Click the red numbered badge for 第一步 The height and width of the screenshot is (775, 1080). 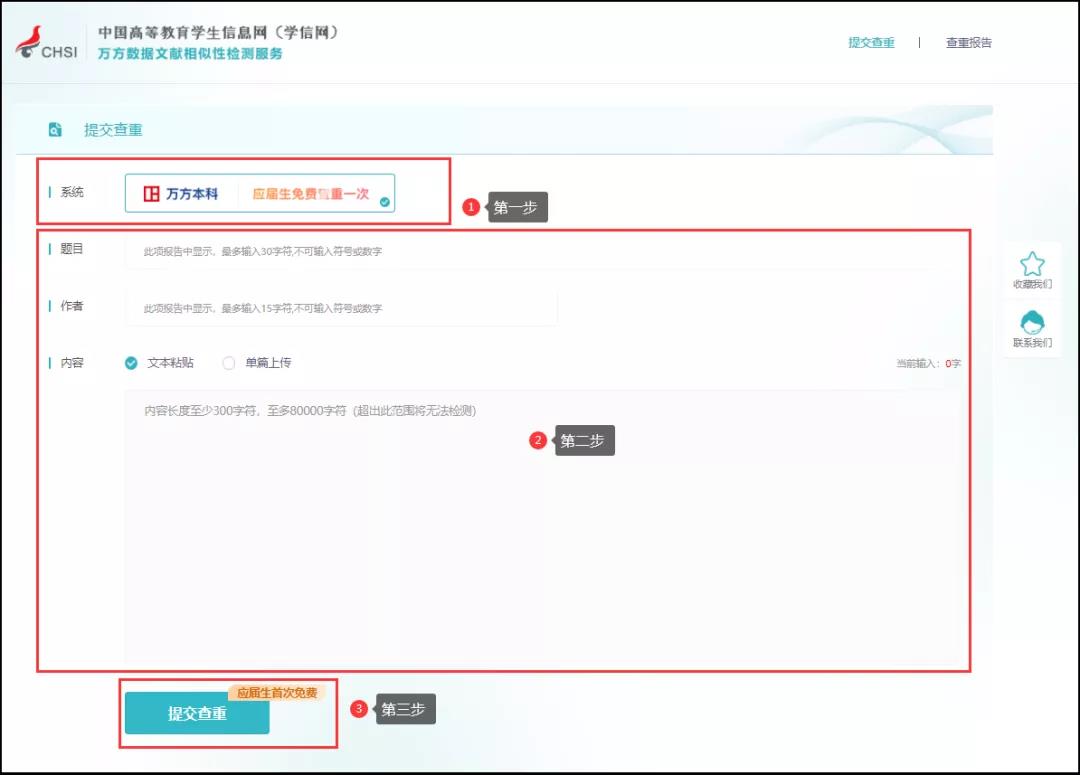[470, 206]
